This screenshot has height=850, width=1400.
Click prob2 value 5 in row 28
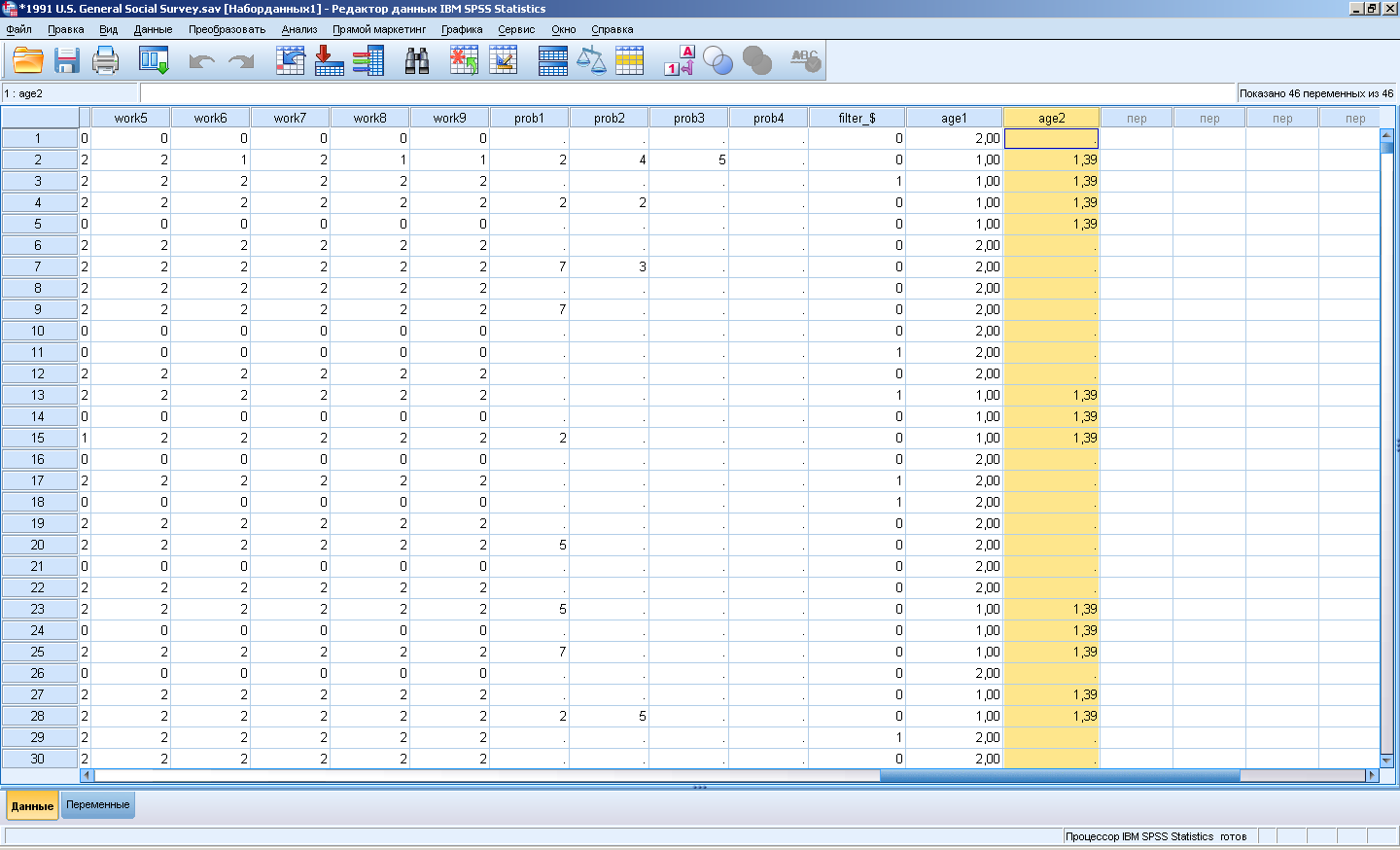(x=609, y=716)
